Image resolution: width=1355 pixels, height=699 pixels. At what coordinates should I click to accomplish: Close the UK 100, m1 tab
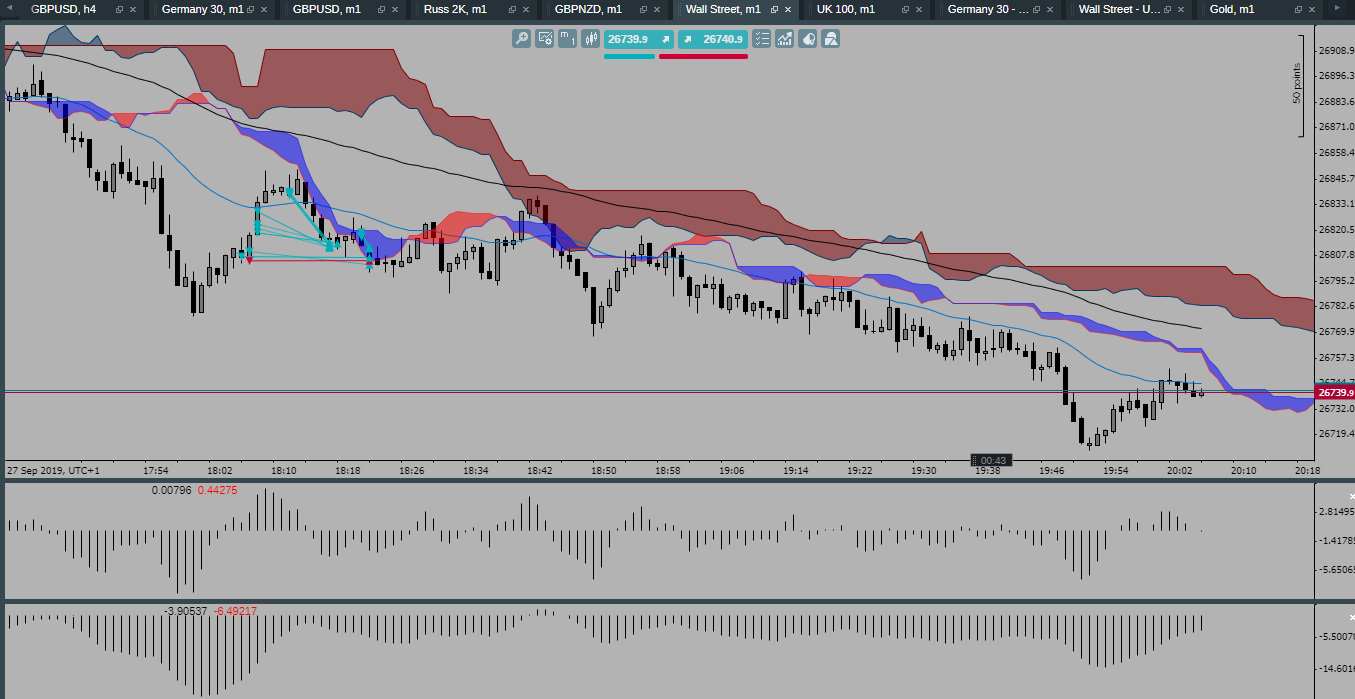point(919,9)
